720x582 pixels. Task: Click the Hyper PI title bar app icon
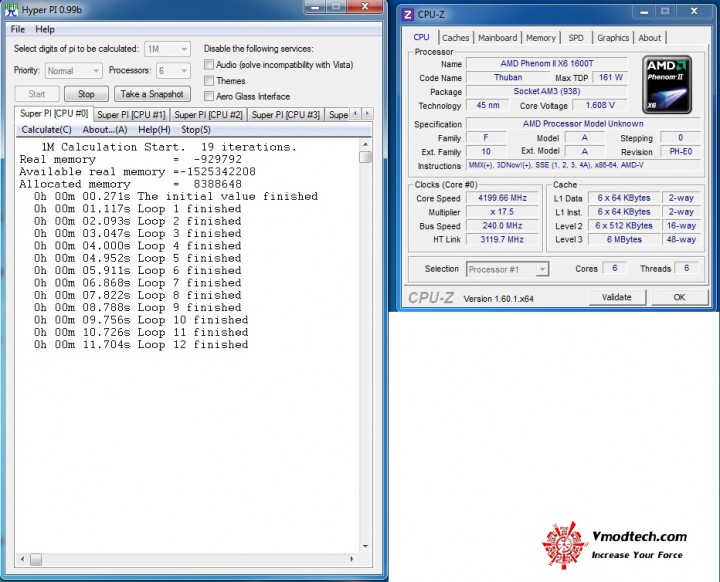point(11,10)
